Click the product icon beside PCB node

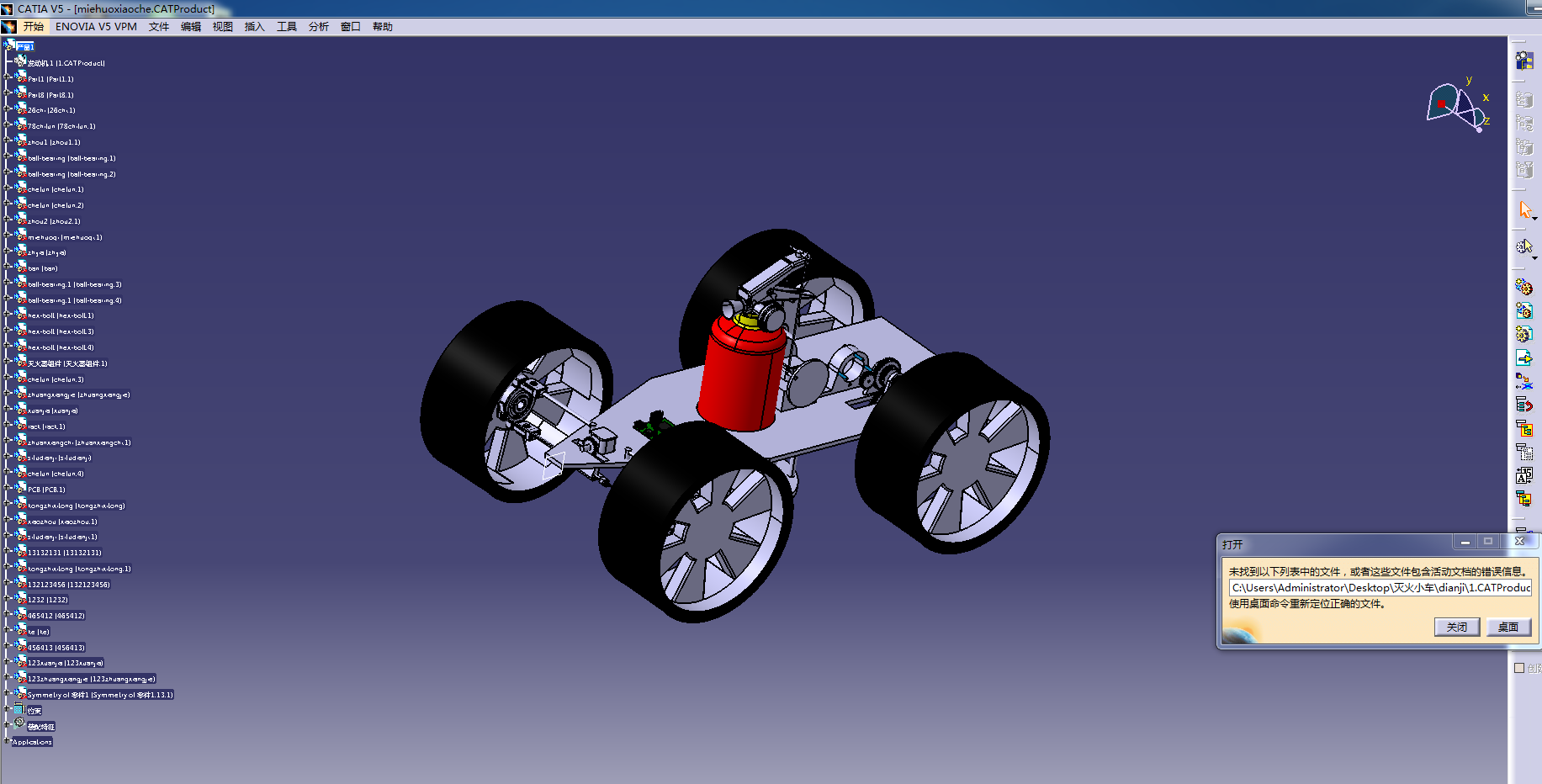tap(20, 488)
